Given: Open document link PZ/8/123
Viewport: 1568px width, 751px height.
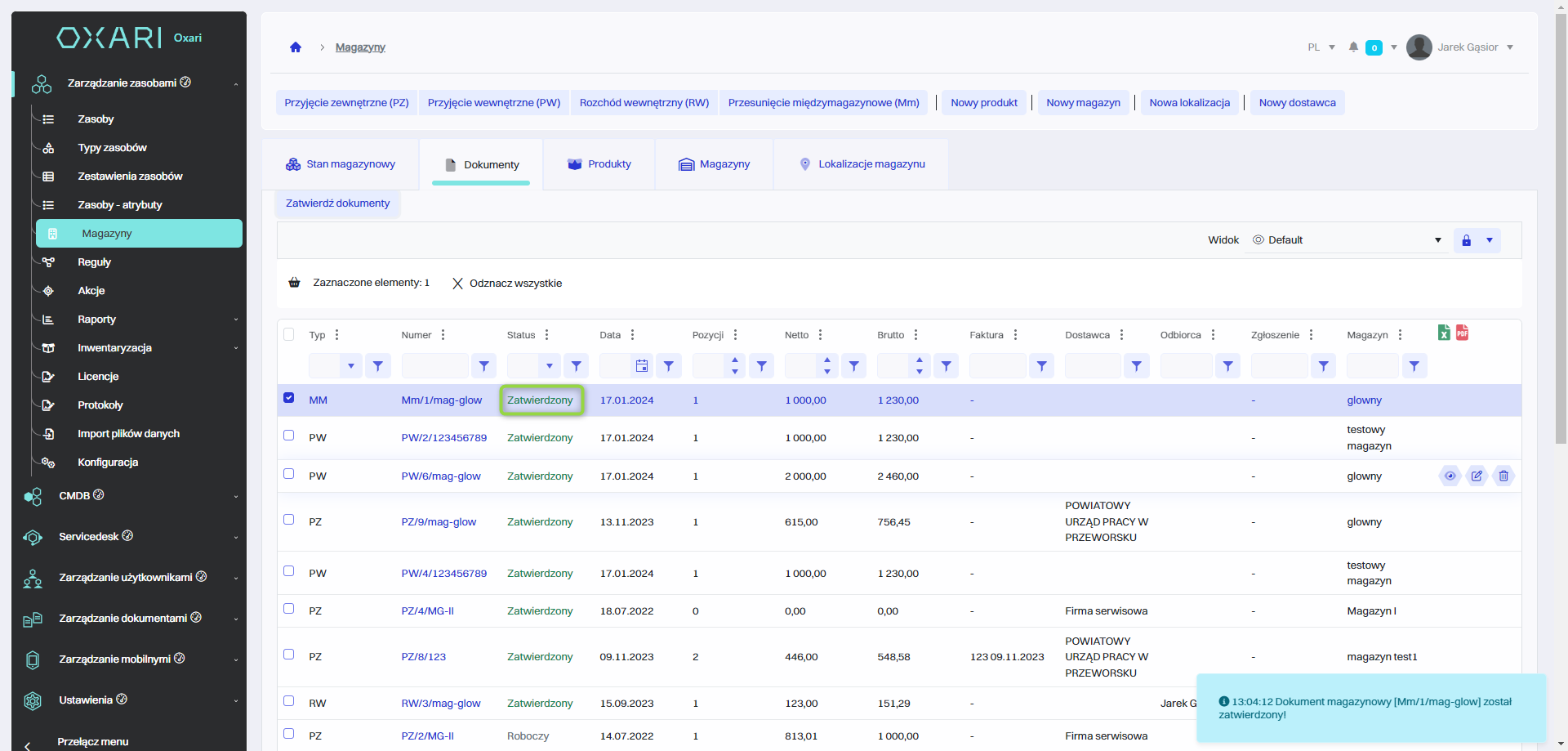Looking at the screenshot, I should click(x=423, y=657).
